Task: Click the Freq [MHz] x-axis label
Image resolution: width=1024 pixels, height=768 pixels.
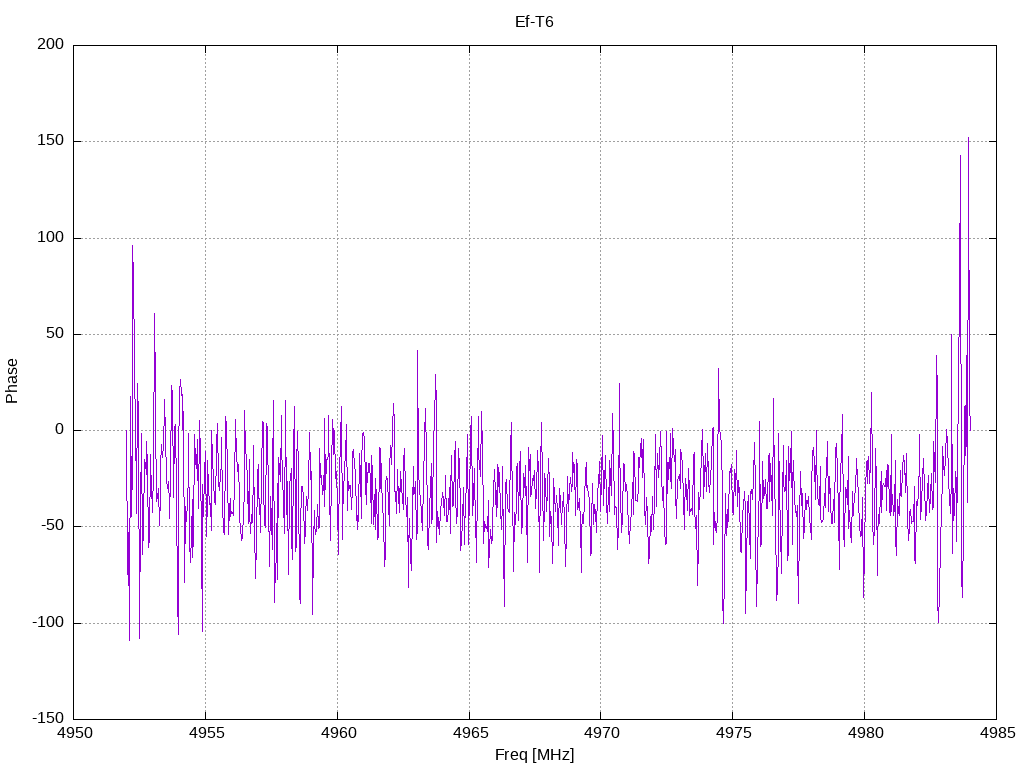Action: pos(535,754)
